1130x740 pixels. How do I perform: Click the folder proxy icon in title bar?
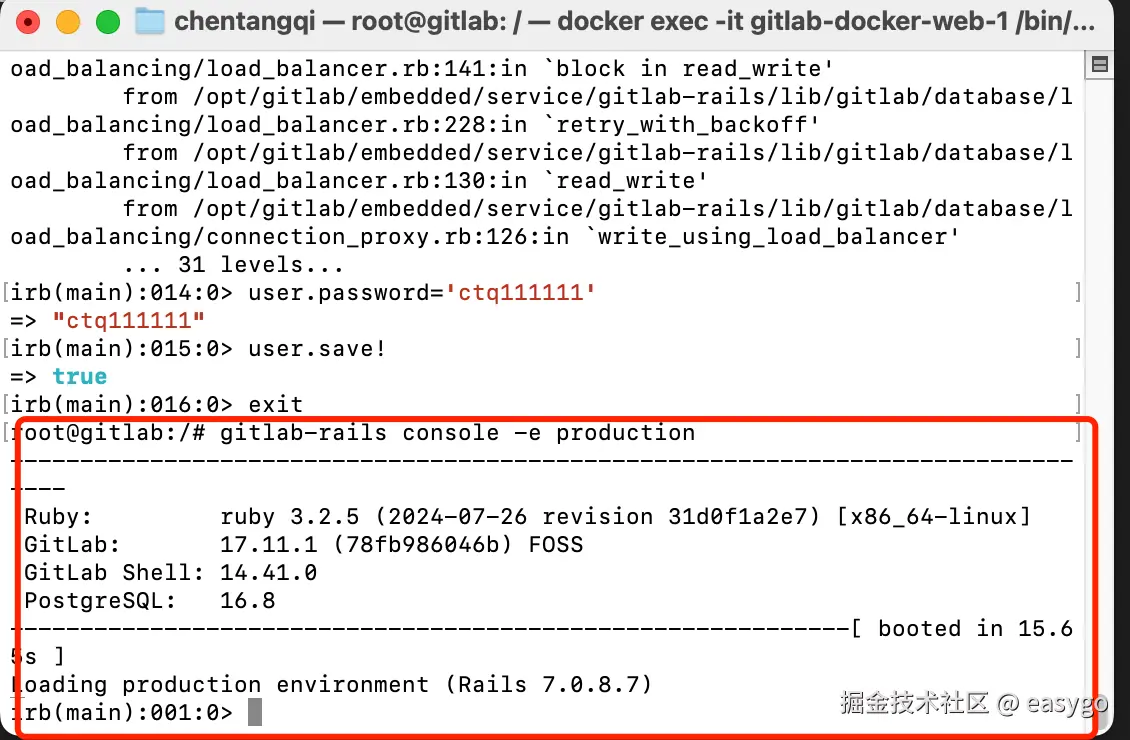(150, 21)
